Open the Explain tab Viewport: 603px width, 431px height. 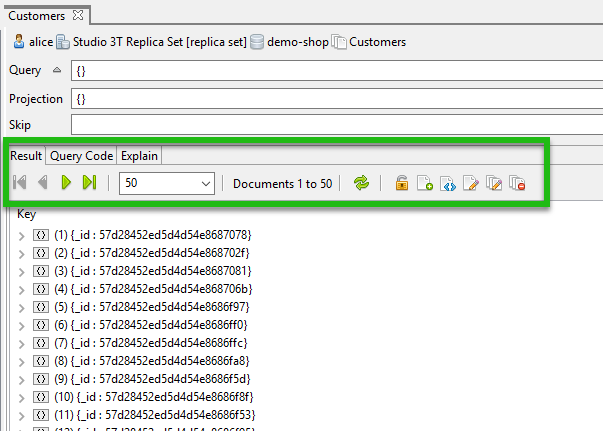pos(139,156)
